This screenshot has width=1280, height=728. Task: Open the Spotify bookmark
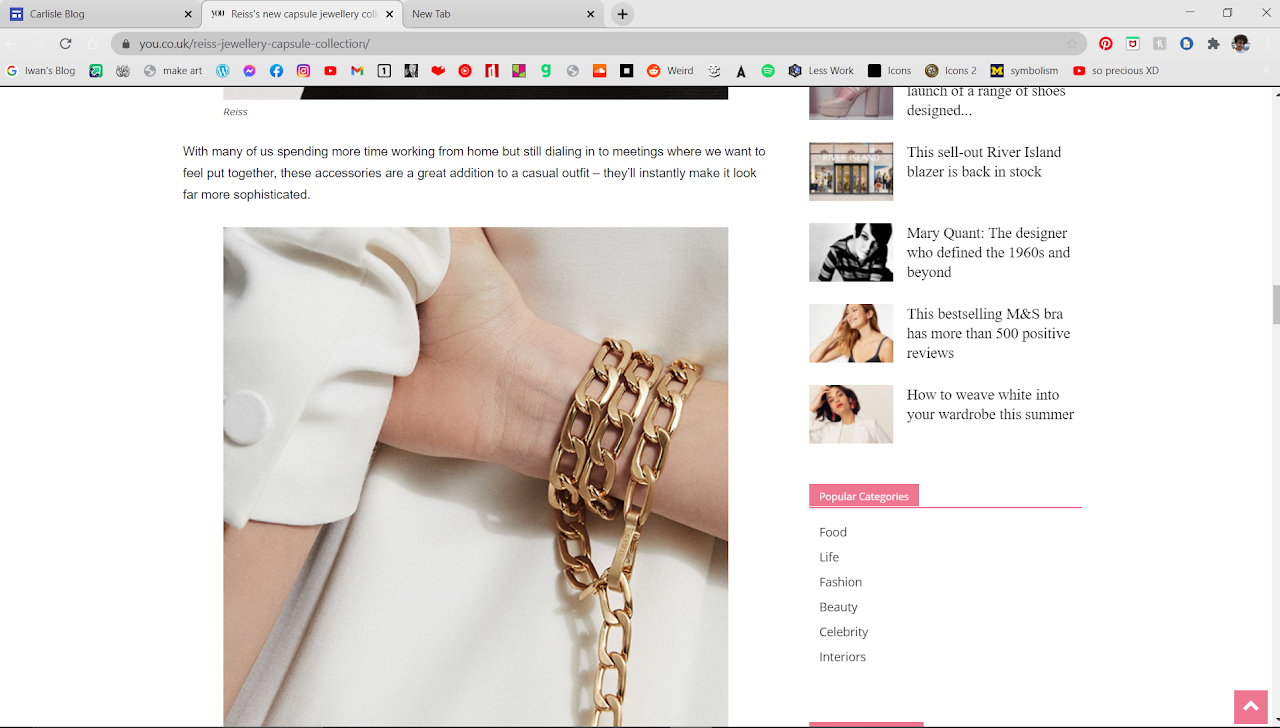(768, 71)
